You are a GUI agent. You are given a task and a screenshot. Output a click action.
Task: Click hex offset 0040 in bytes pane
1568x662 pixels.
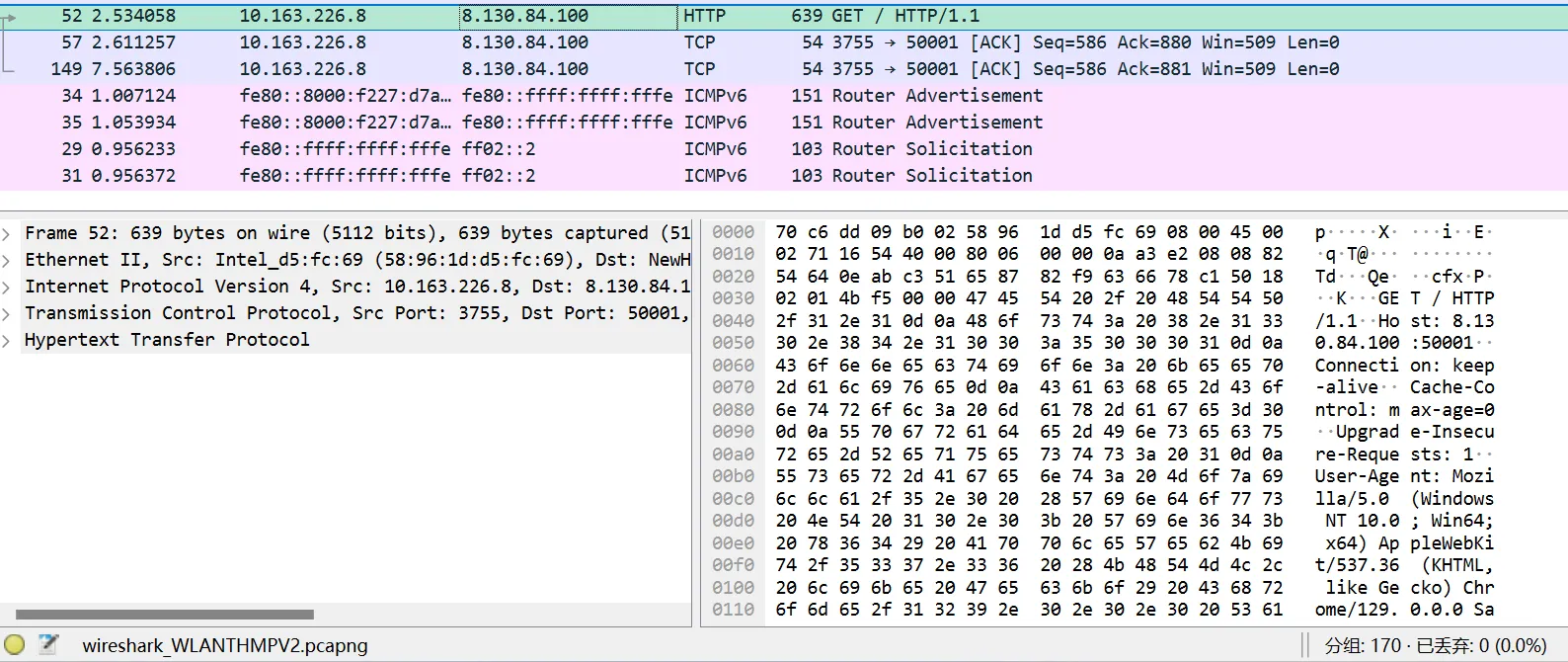tap(734, 321)
